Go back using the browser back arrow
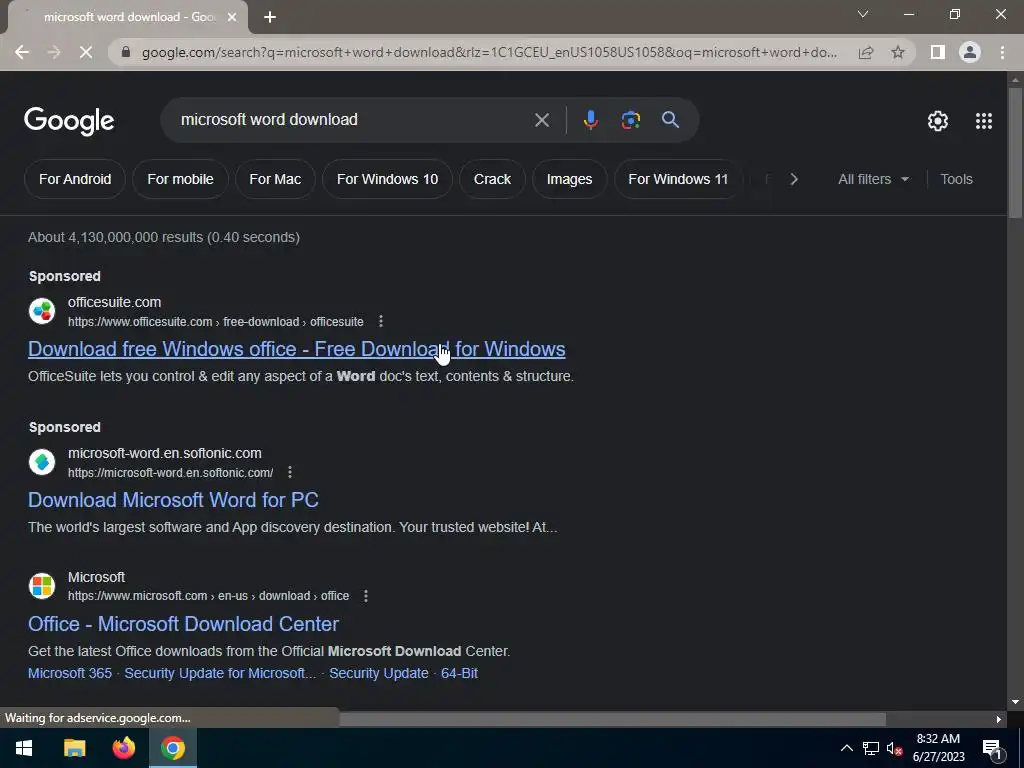The image size is (1024, 768). (x=22, y=52)
